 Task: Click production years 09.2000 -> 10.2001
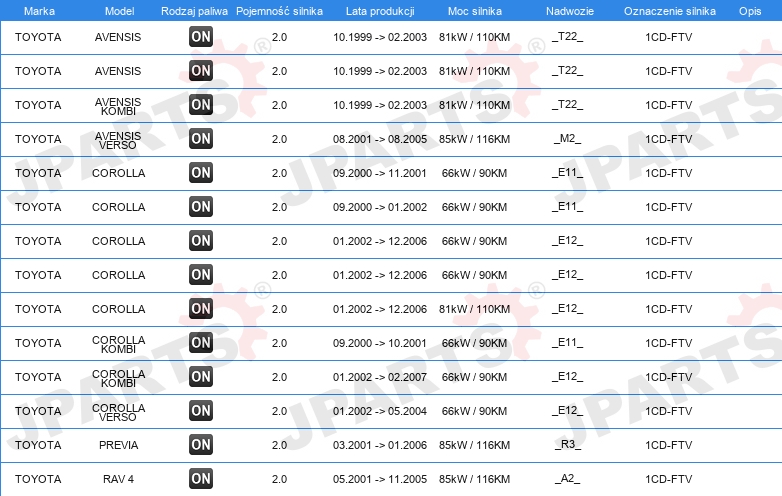[380, 343]
